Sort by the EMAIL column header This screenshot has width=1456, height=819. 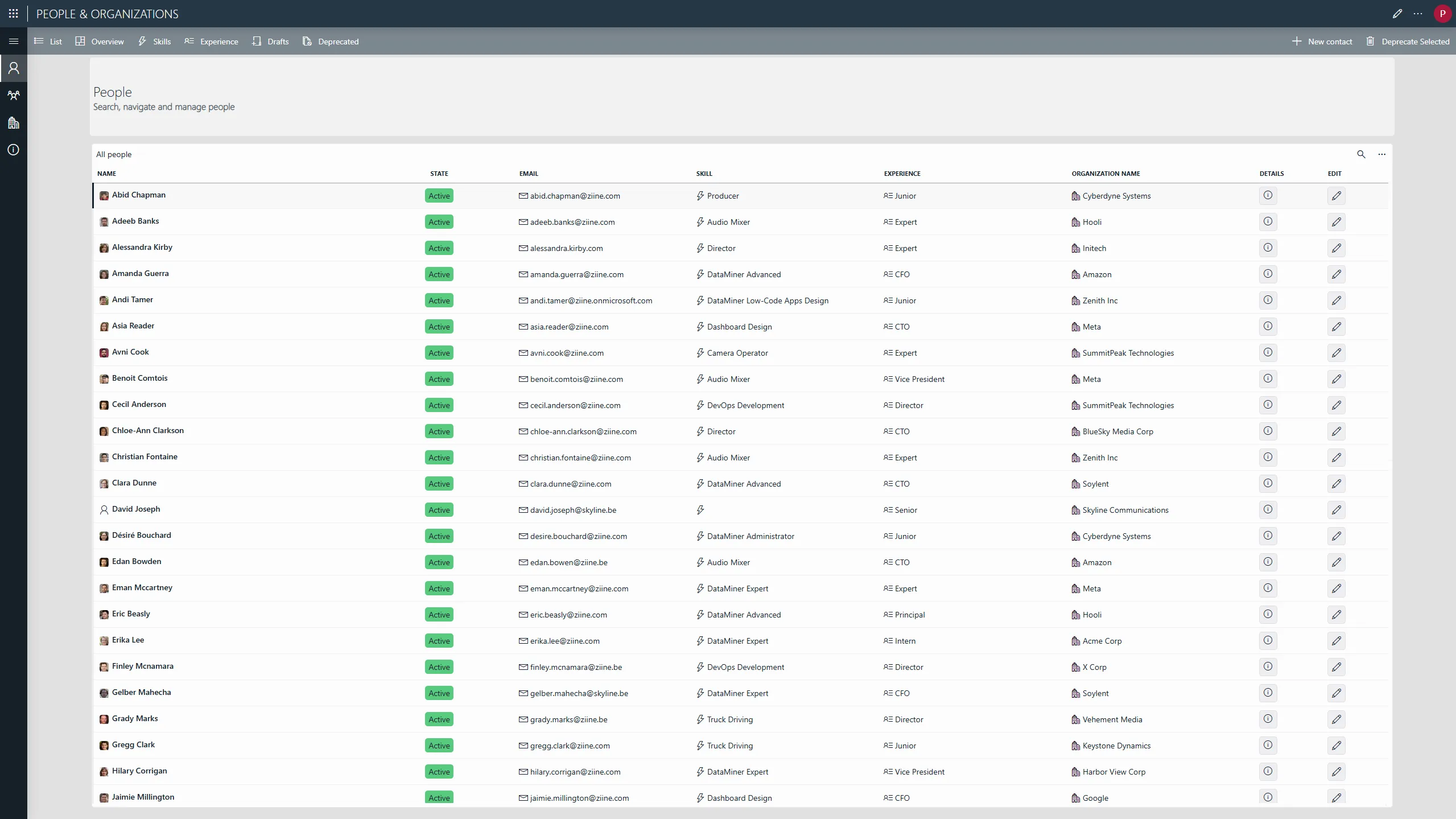[529, 174]
